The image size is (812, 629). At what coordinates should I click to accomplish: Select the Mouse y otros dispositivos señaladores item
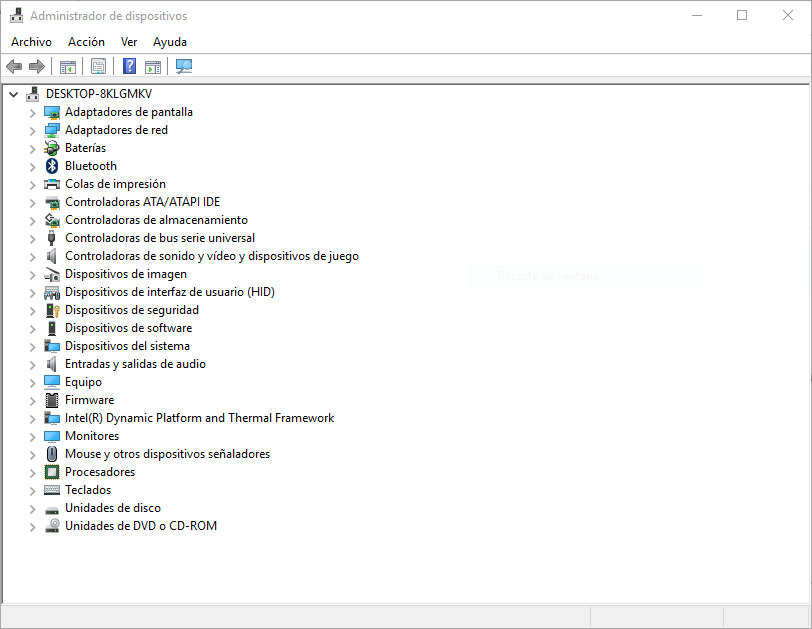coord(167,454)
